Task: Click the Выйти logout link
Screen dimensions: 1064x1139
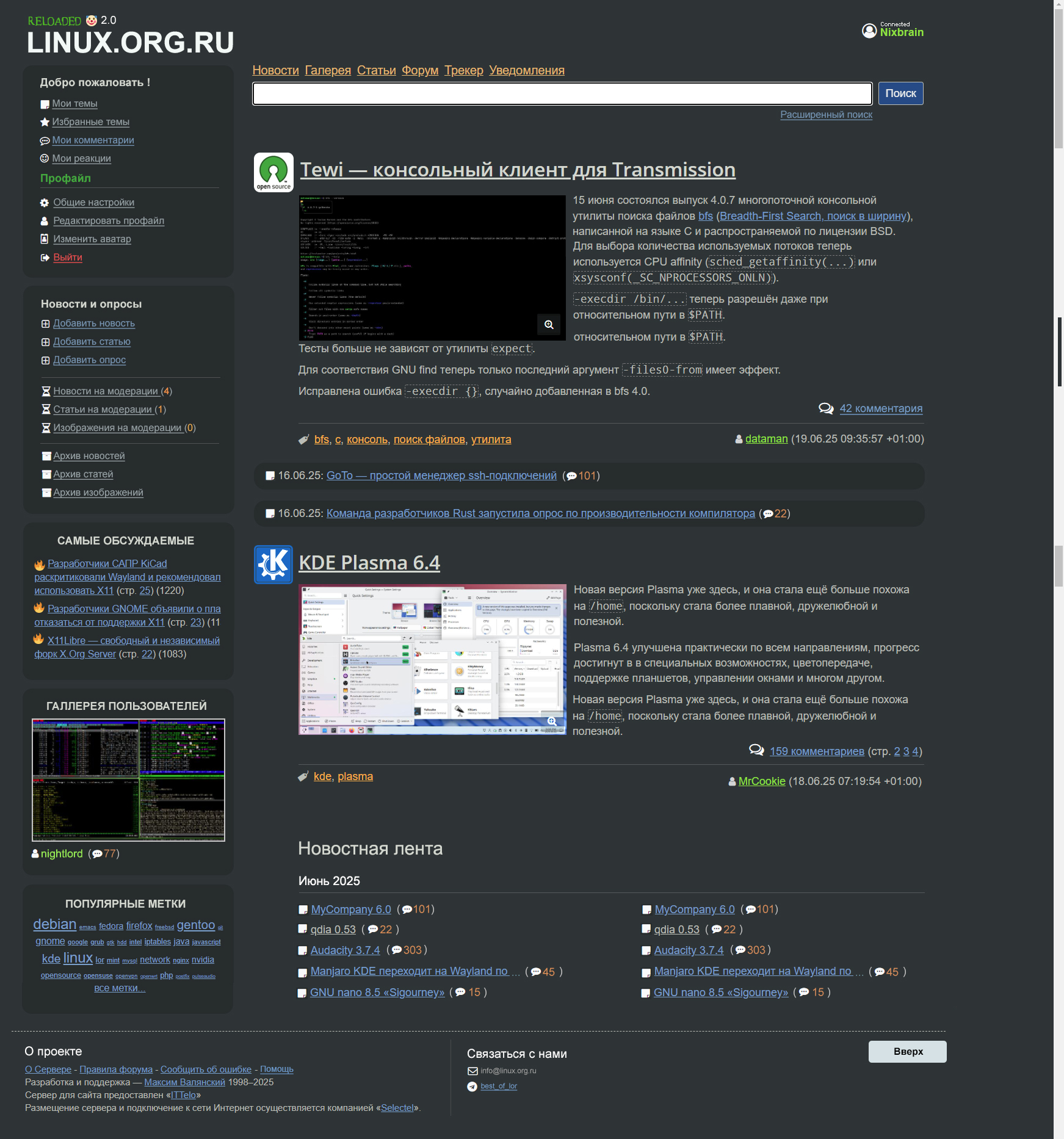Action: (x=68, y=258)
